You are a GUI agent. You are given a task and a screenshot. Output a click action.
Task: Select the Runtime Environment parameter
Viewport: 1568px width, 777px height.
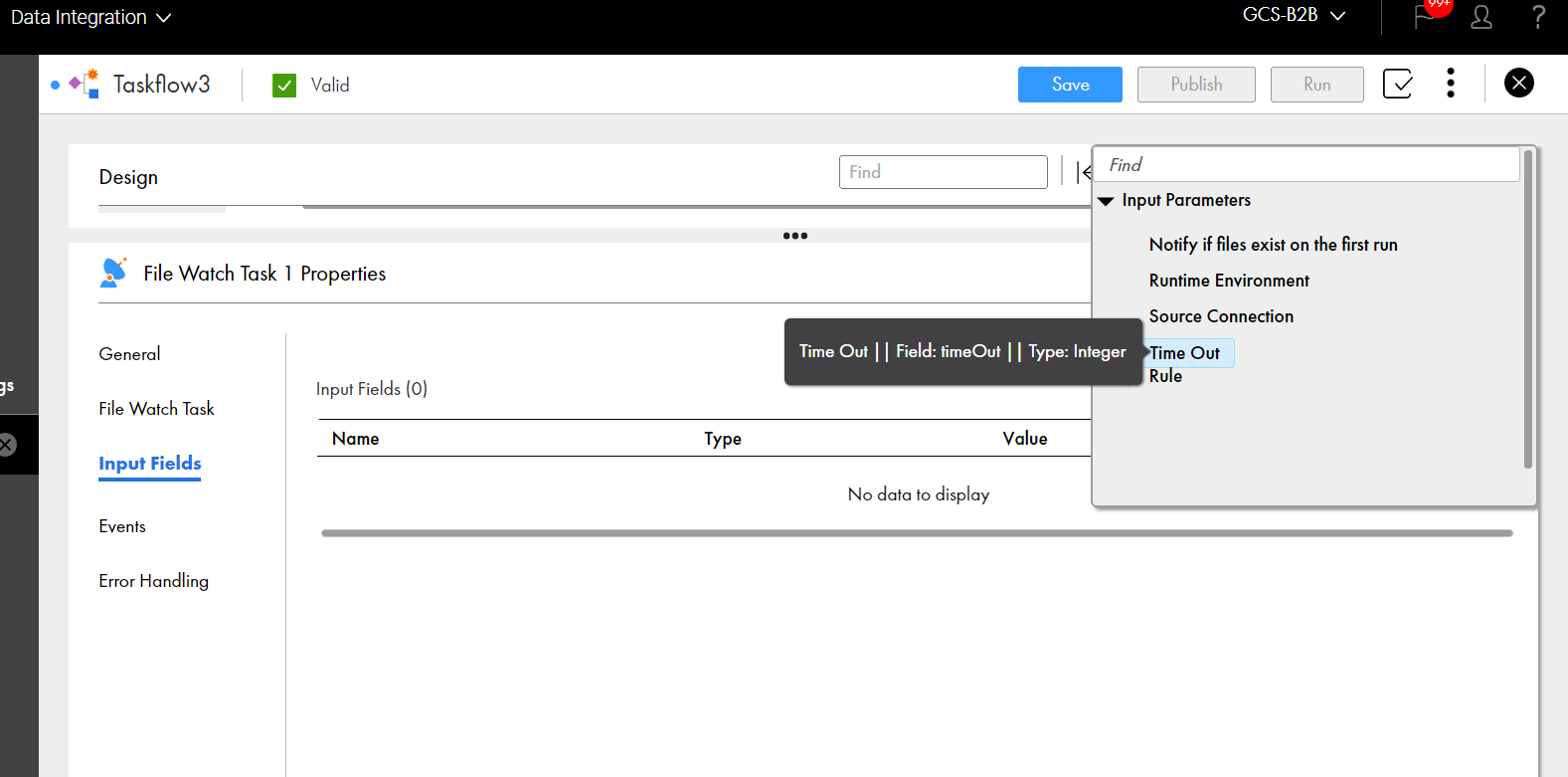click(x=1229, y=281)
